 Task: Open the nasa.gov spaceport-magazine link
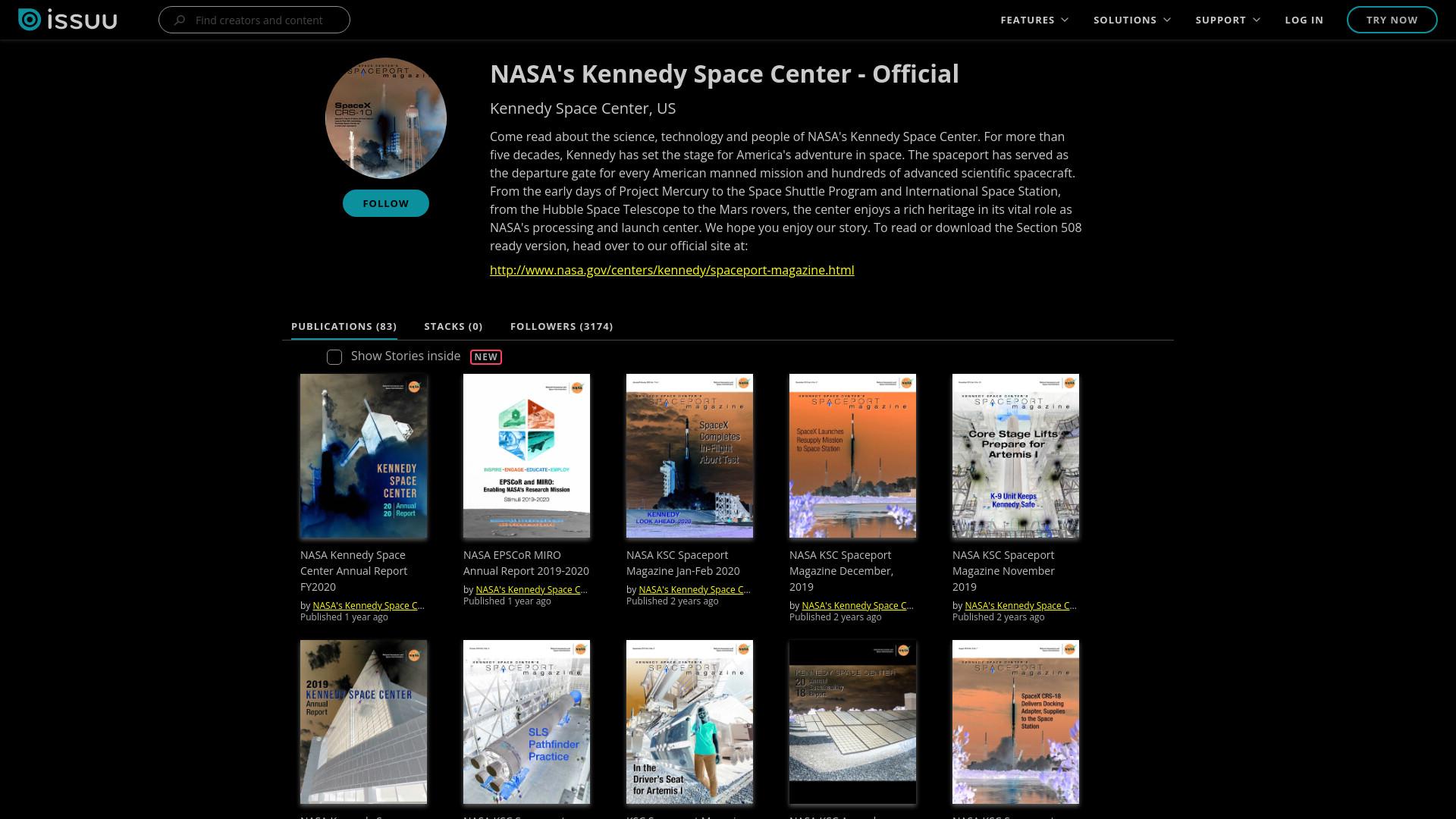pyautogui.click(x=672, y=270)
